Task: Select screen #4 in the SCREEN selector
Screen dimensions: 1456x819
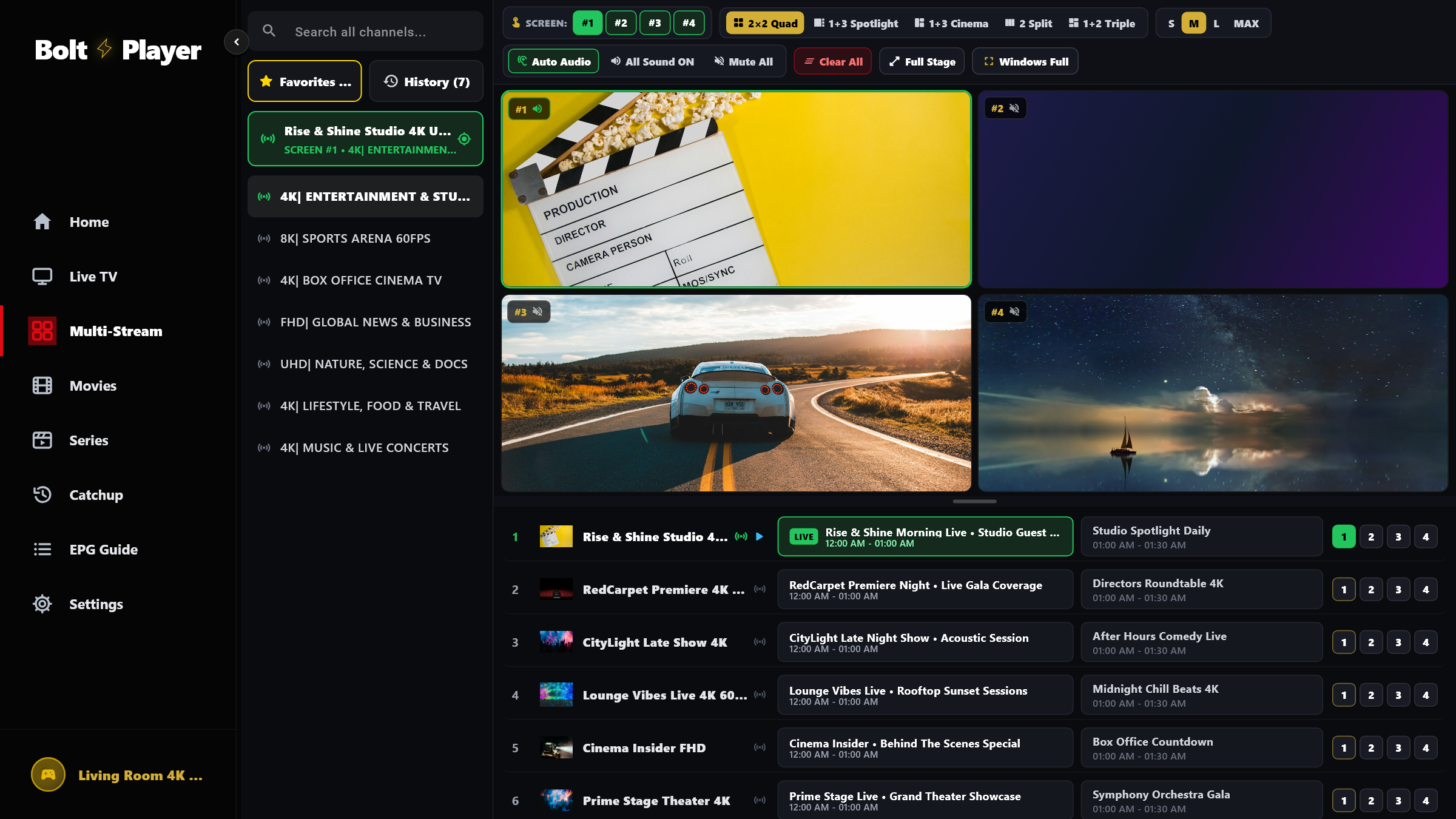Action: click(x=689, y=23)
